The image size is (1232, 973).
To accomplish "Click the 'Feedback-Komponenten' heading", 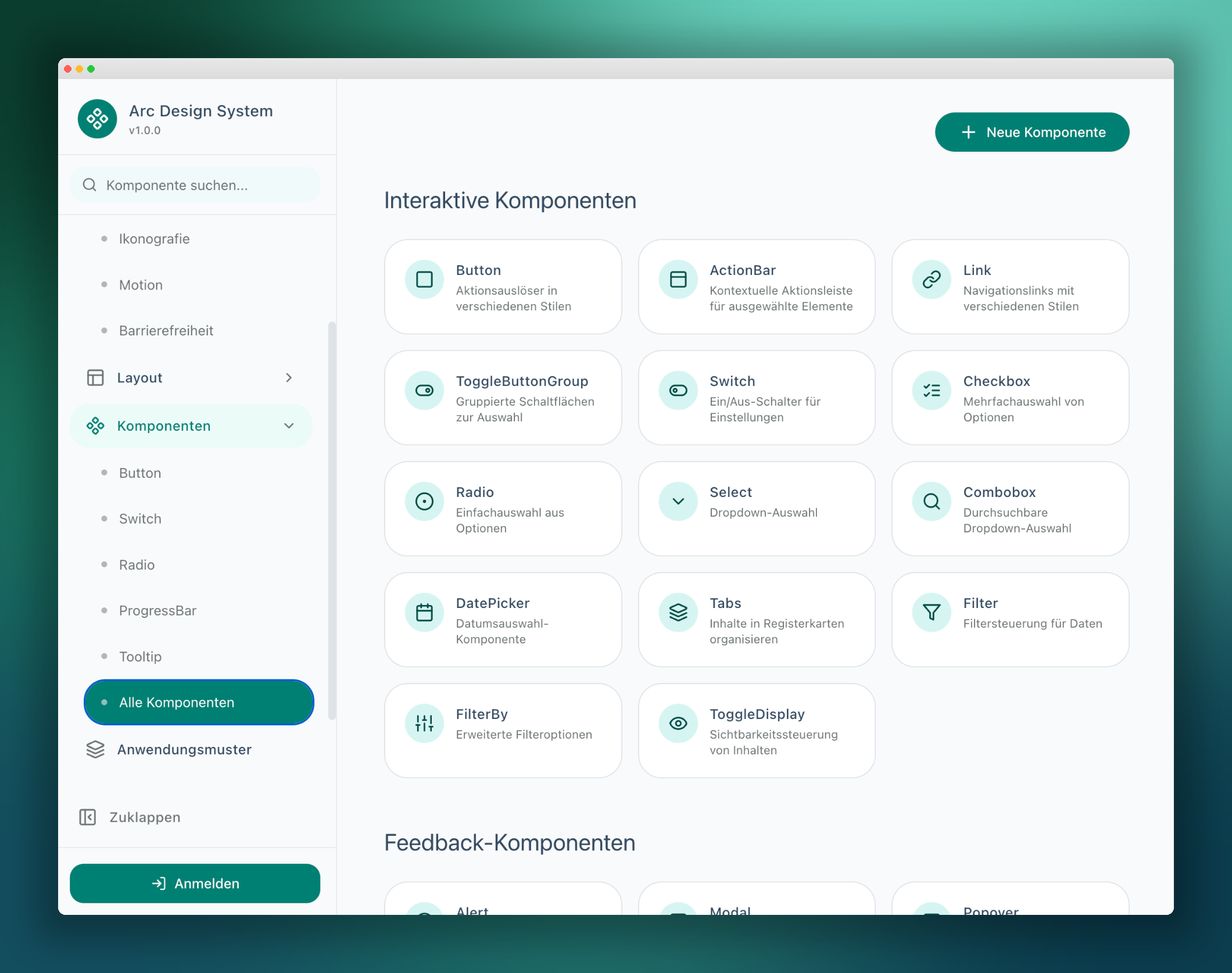I will click(510, 843).
